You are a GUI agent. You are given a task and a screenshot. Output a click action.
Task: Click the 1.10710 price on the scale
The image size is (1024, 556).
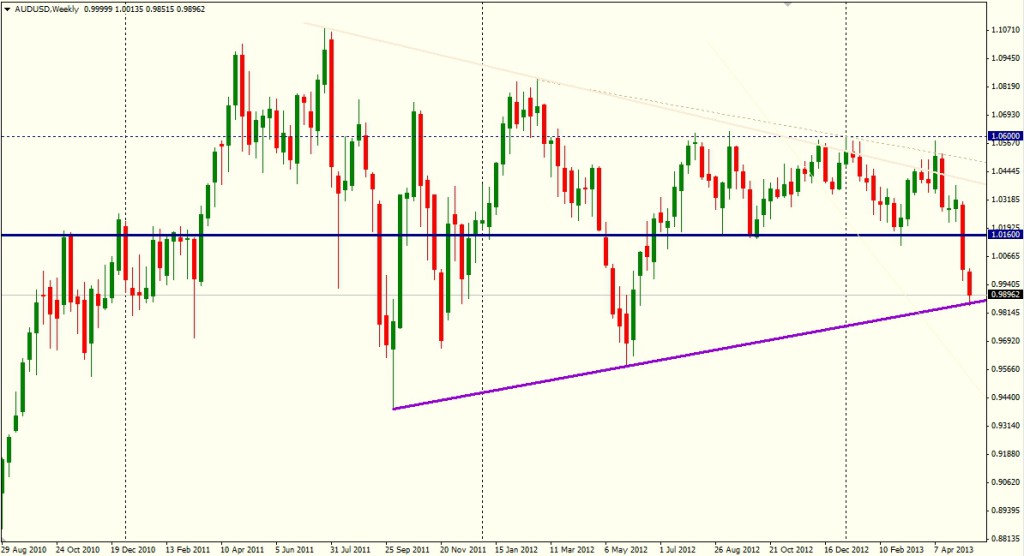(x=1004, y=30)
